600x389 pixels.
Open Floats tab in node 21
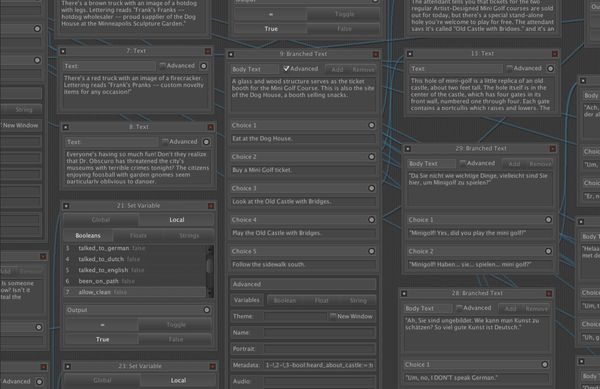(x=139, y=236)
